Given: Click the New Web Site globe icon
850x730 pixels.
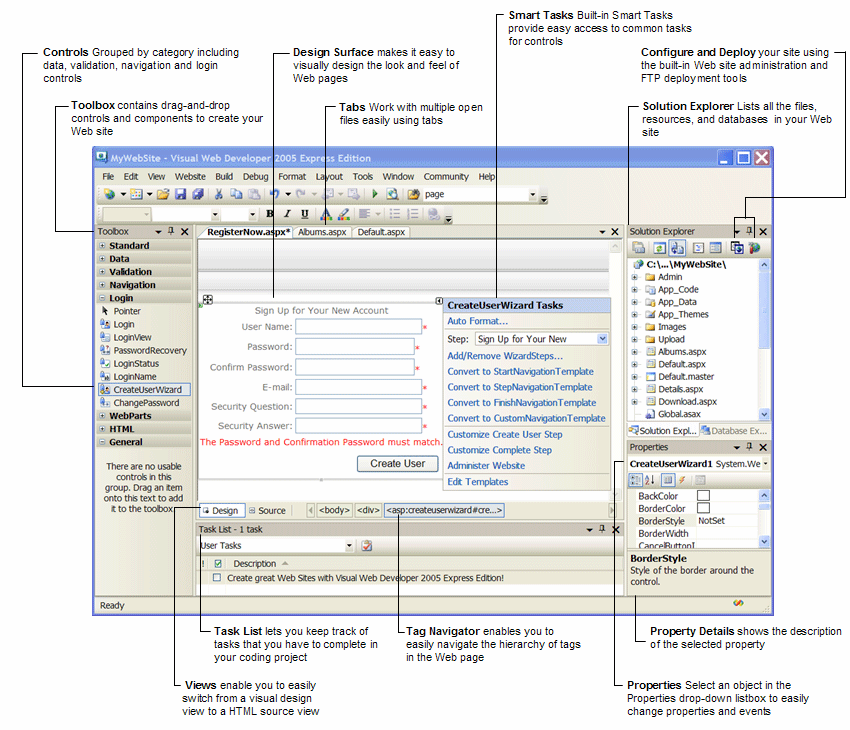Looking at the screenshot, I should [110, 194].
